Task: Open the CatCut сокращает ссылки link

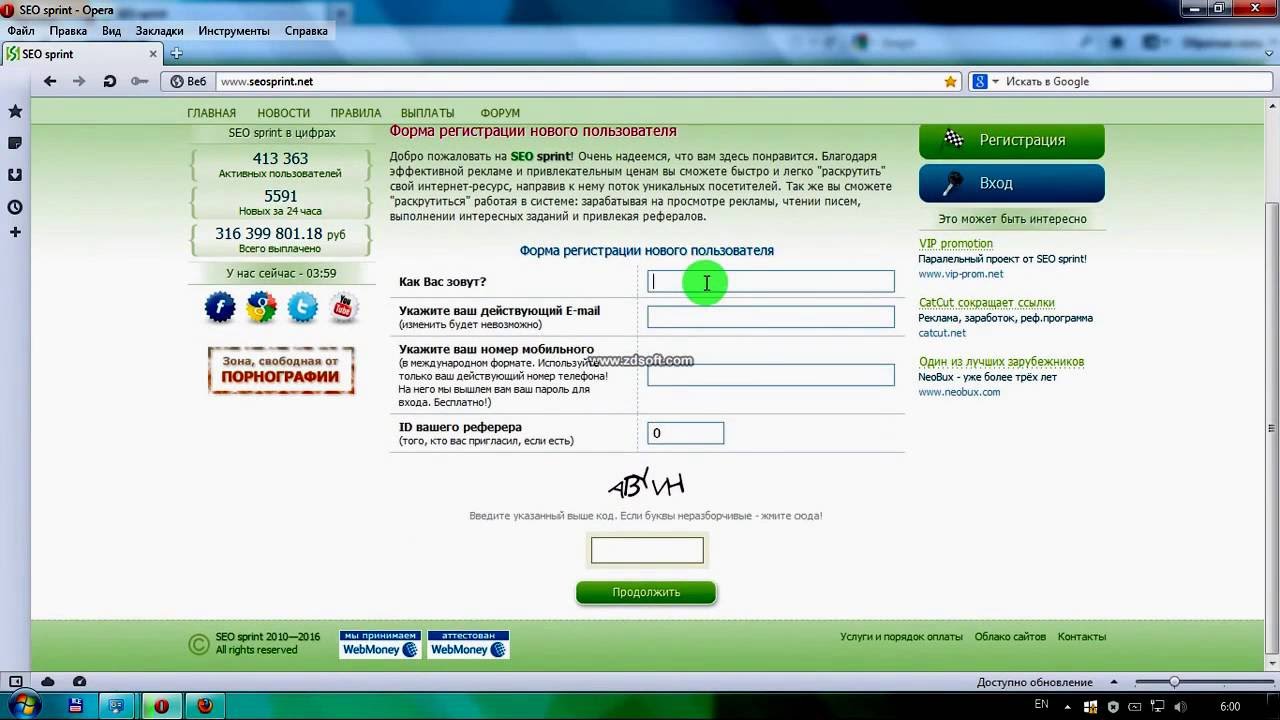Action: 987,302
